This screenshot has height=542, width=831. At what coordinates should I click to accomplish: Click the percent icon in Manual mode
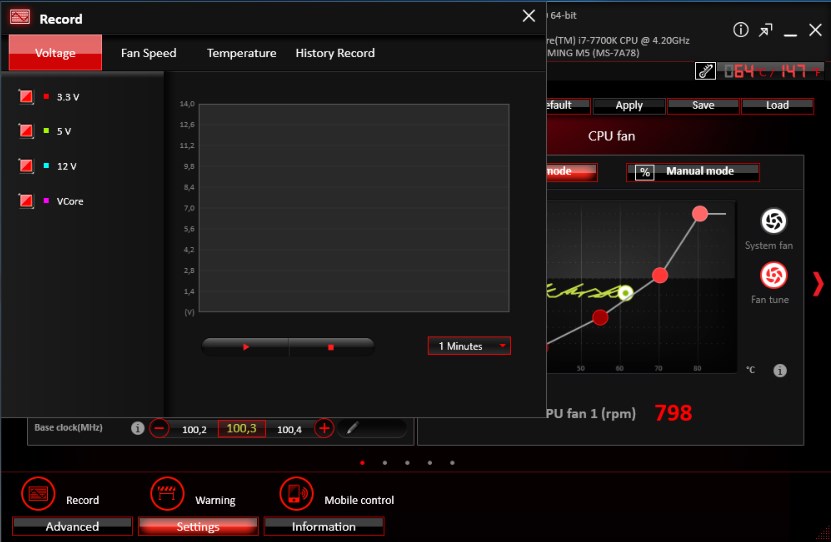644,172
